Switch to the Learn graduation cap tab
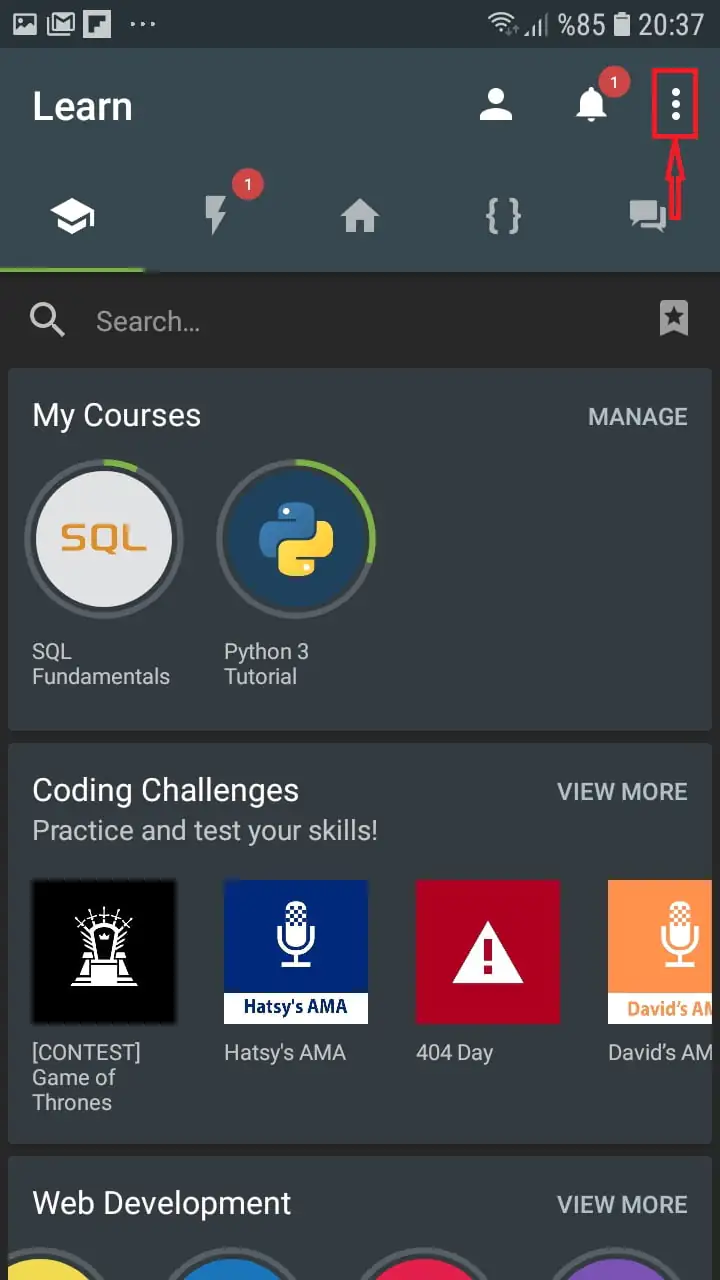The width and height of the screenshot is (720, 1280). click(73, 216)
